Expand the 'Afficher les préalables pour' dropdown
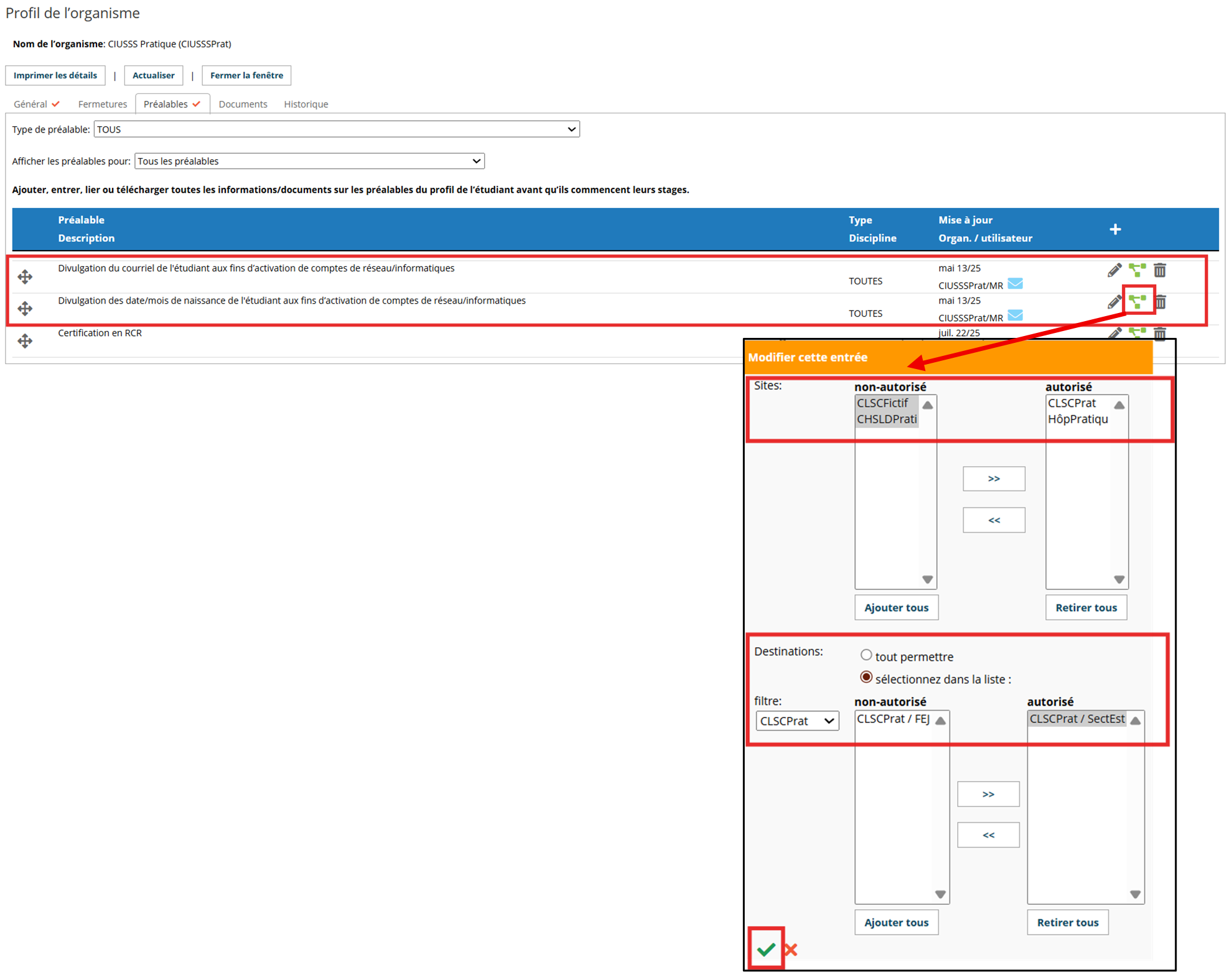Screen dimensions: 1232x972 point(309,161)
